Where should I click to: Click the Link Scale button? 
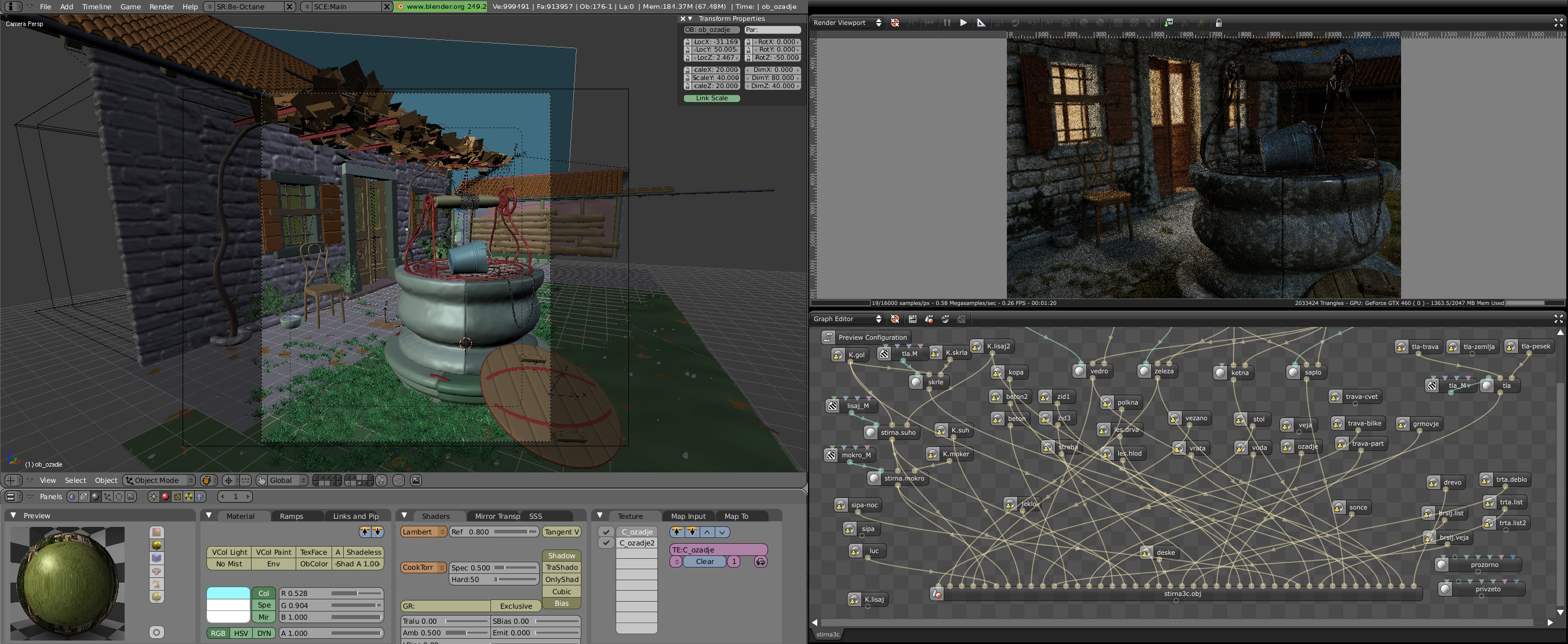pos(712,98)
